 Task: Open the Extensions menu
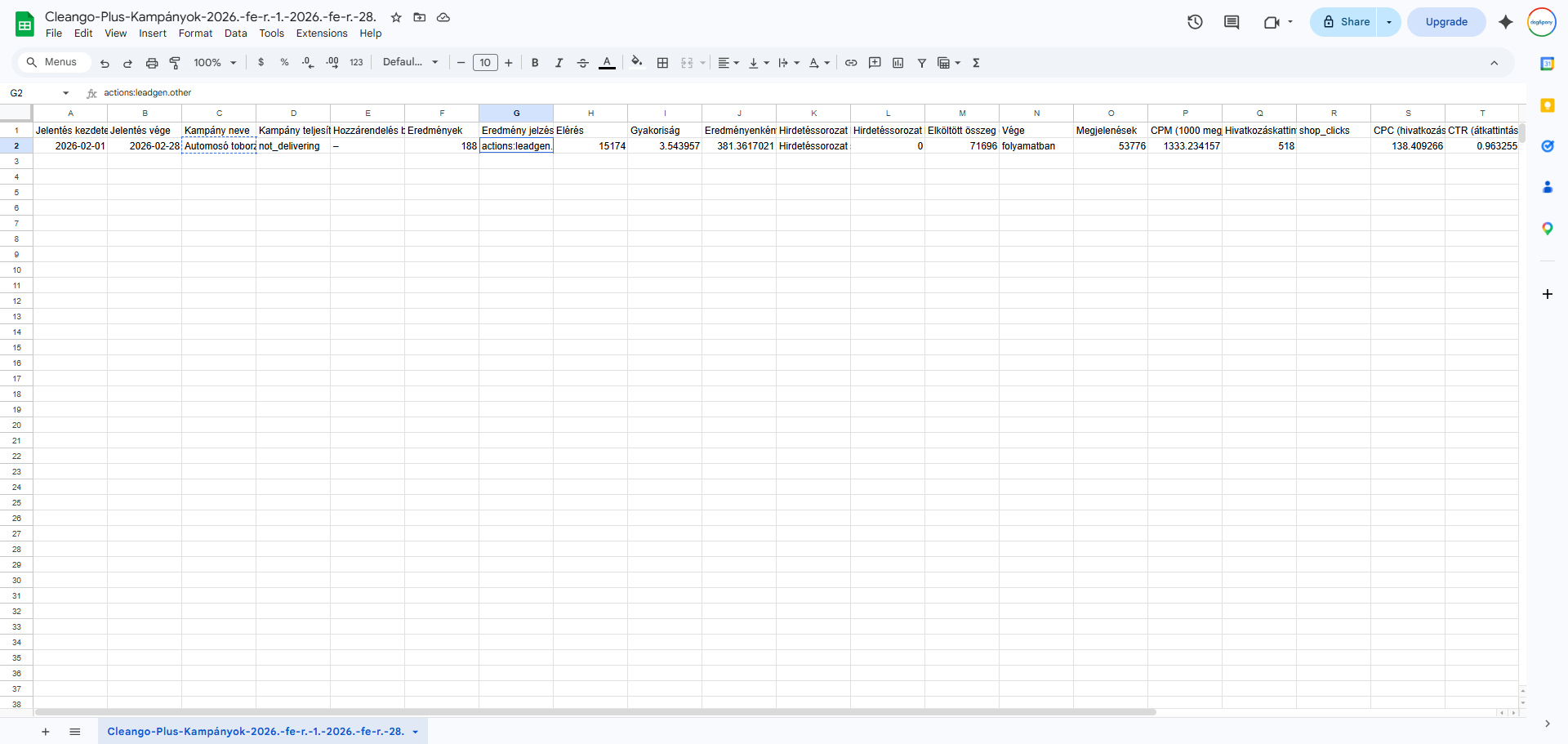coord(322,33)
